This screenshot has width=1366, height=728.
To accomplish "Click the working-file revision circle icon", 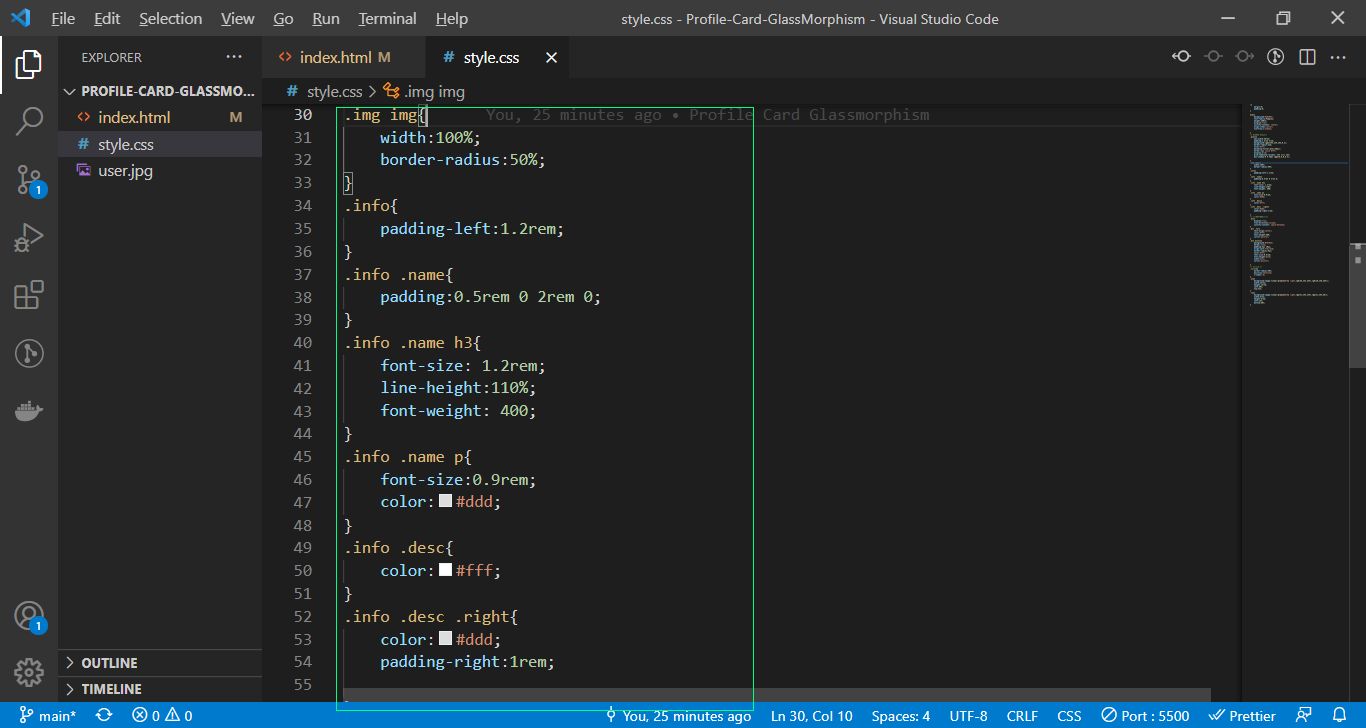I will click(1213, 57).
